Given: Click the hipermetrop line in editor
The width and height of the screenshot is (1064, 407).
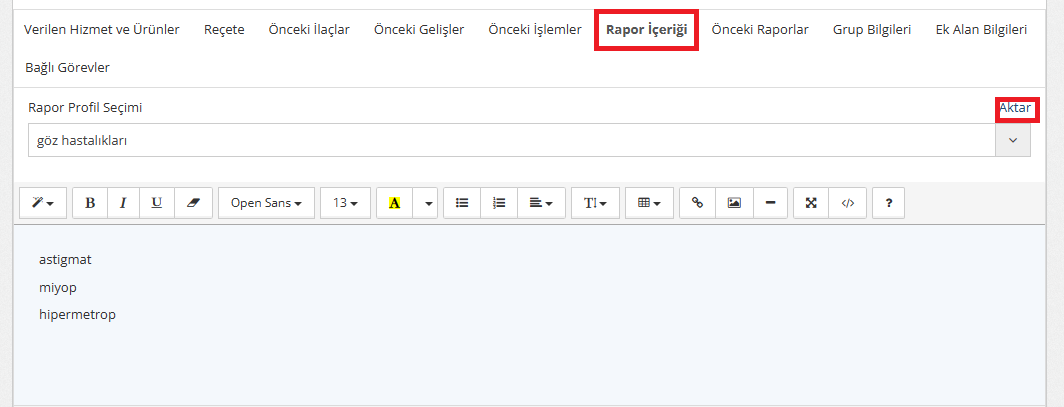Looking at the screenshot, I should [x=77, y=315].
